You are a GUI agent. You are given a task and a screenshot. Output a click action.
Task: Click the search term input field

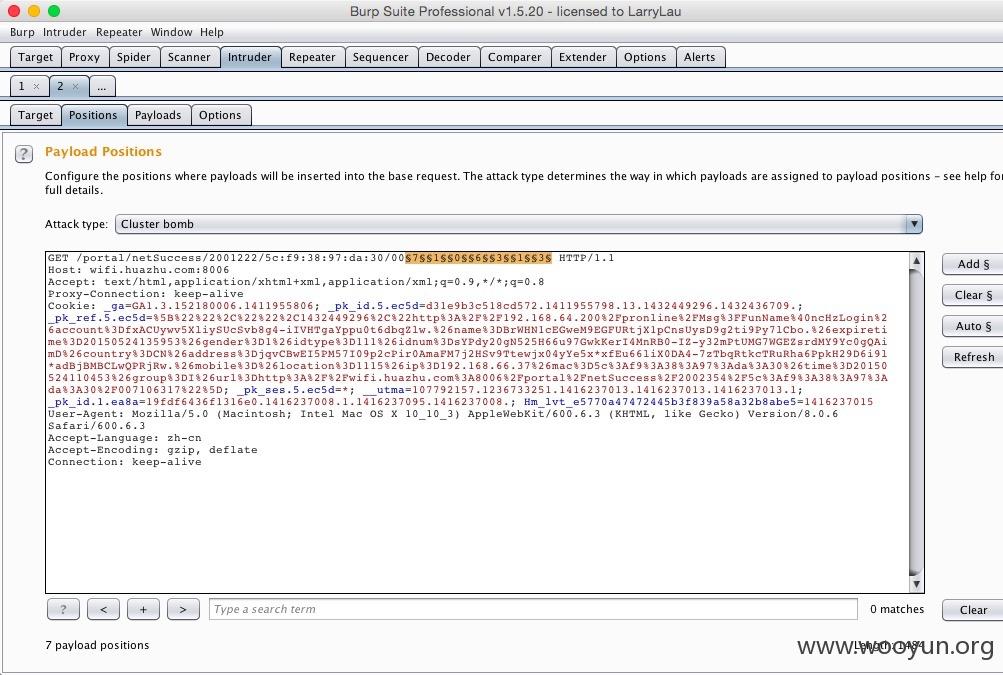click(x=533, y=609)
